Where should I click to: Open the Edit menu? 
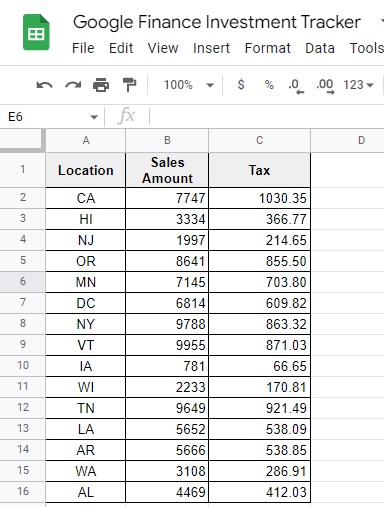pos(121,48)
